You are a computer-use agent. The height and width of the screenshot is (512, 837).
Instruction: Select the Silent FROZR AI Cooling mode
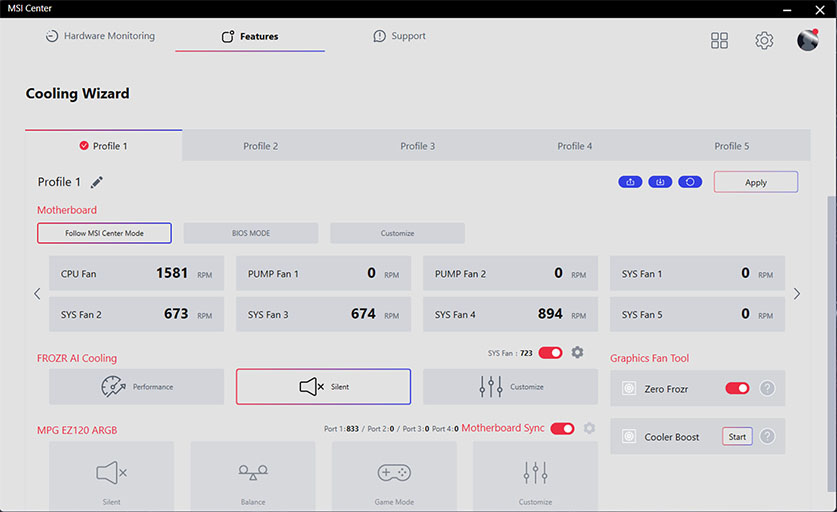point(323,386)
